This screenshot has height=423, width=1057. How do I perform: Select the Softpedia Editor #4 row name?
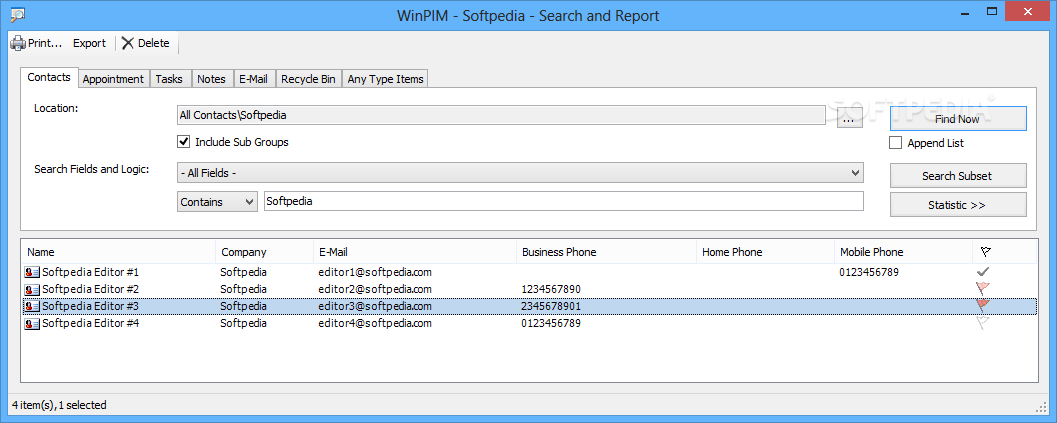pos(90,324)
